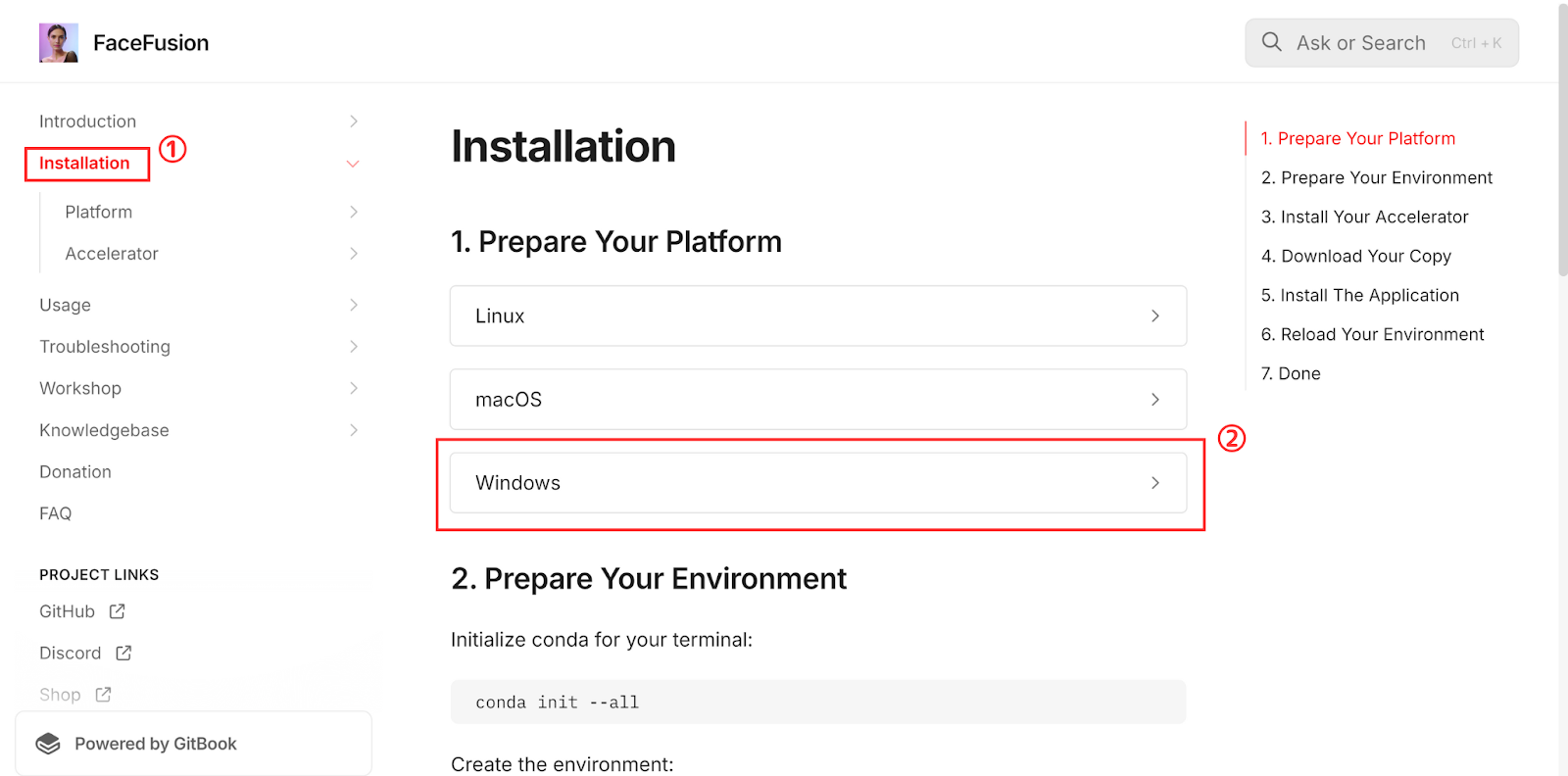Expand the Platform submenu chevron
Viewport: 1568px width, 776px height.
(353, 212)
